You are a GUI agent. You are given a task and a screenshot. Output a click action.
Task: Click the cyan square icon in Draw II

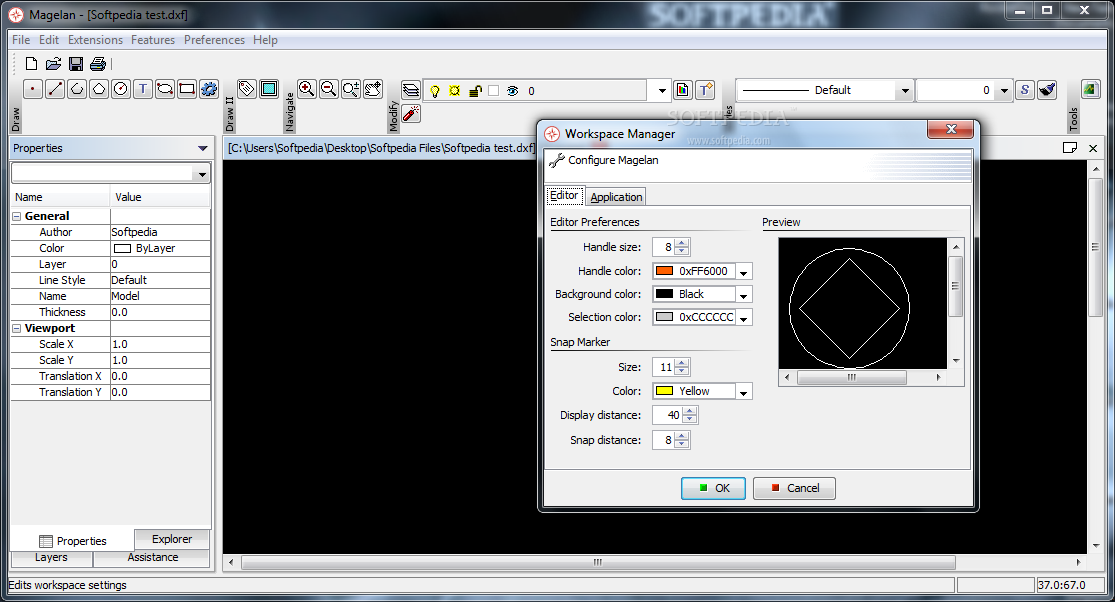(x=269, y=89)
